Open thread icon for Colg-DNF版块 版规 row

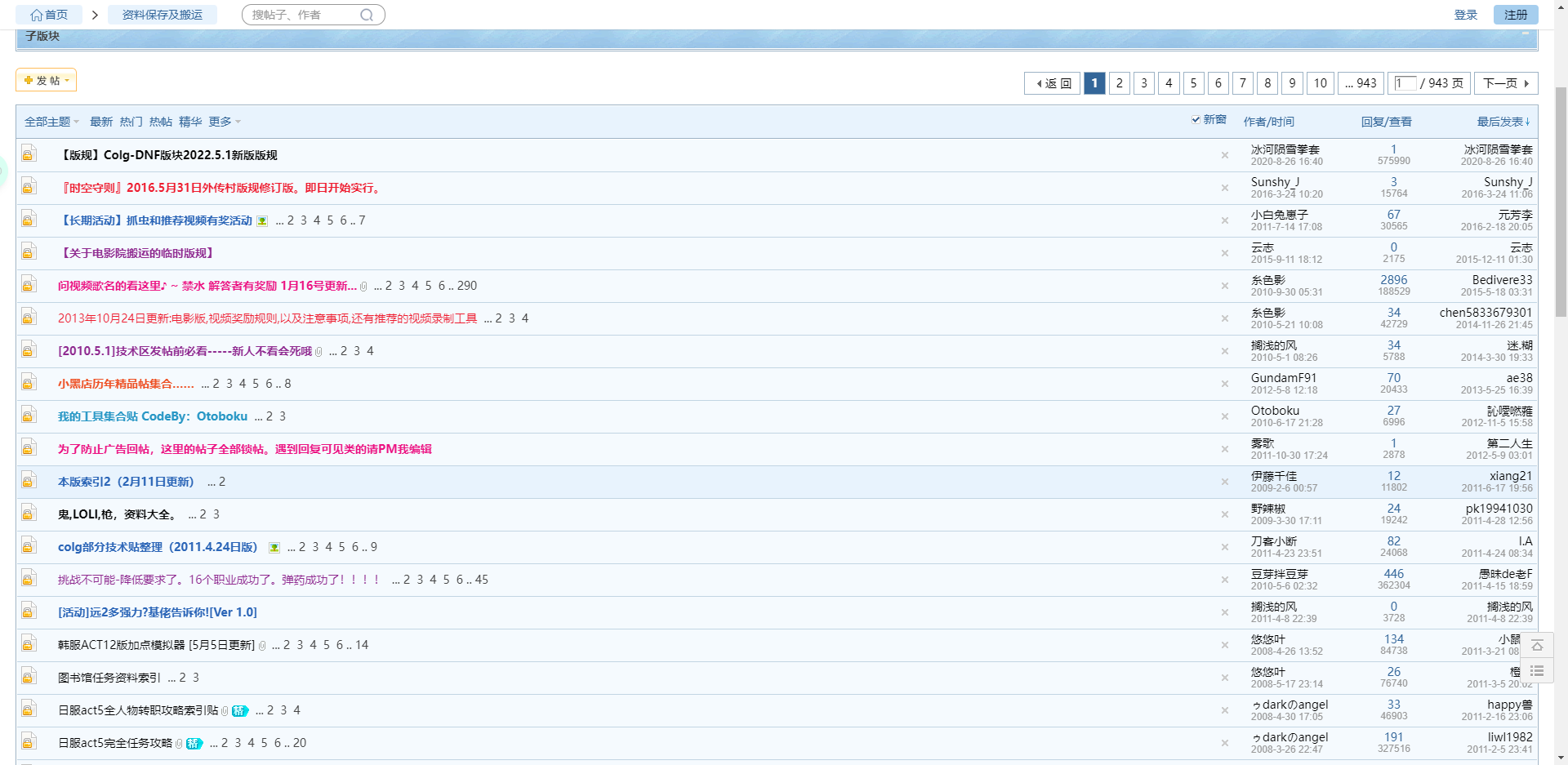point(29,153)
